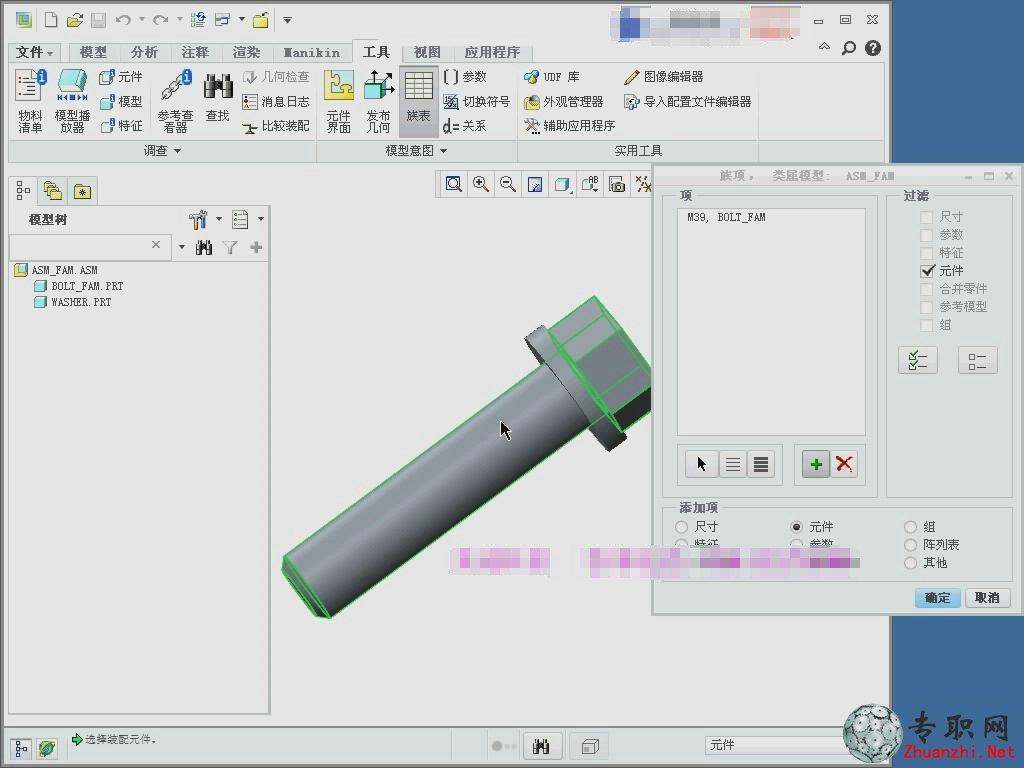Viewport: 1024px width, 768px height.
Task: Open the model tree show dropdown arrow
Action: [x=261, y=219]
